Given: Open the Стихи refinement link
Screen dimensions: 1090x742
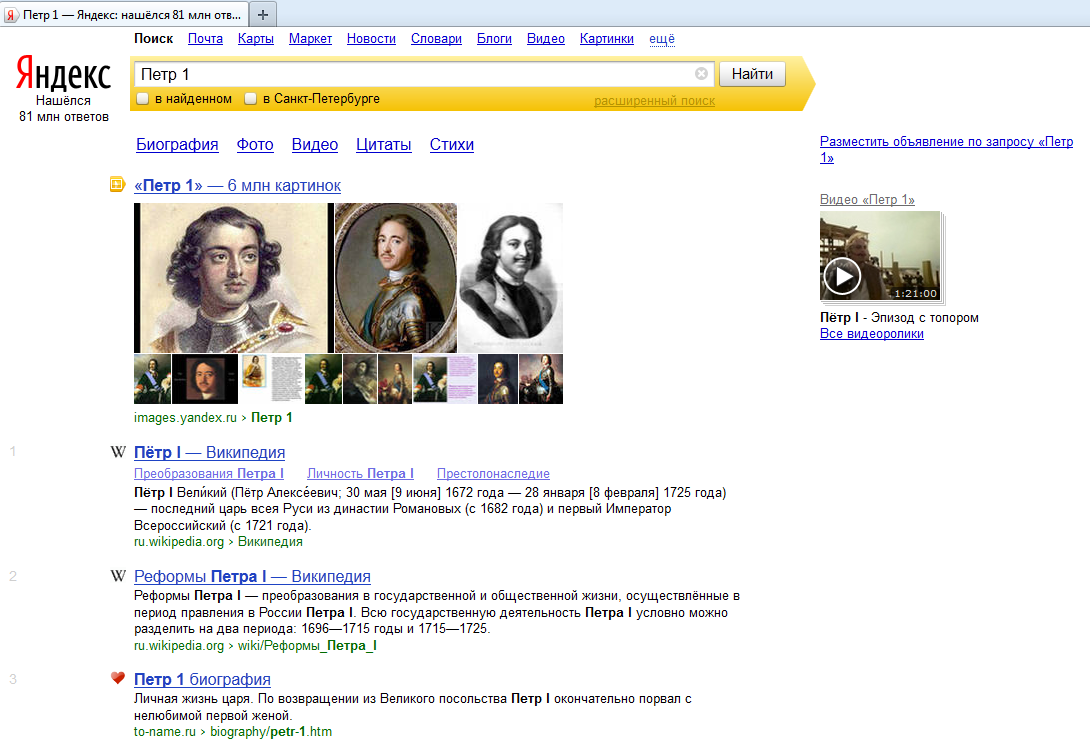Looking at the screenshot, I should (452, 145).
